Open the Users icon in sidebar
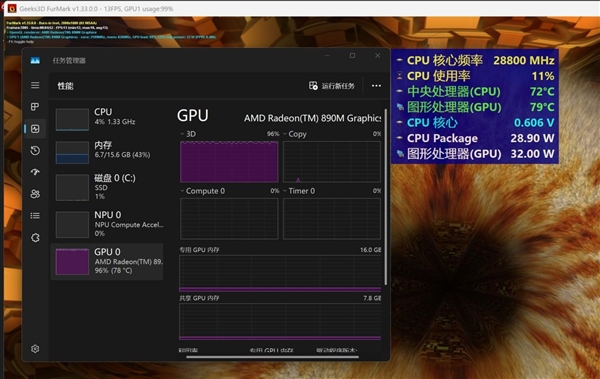Viewport: 600px width, 379px height. pyautogui.click(x=35, y=194)
